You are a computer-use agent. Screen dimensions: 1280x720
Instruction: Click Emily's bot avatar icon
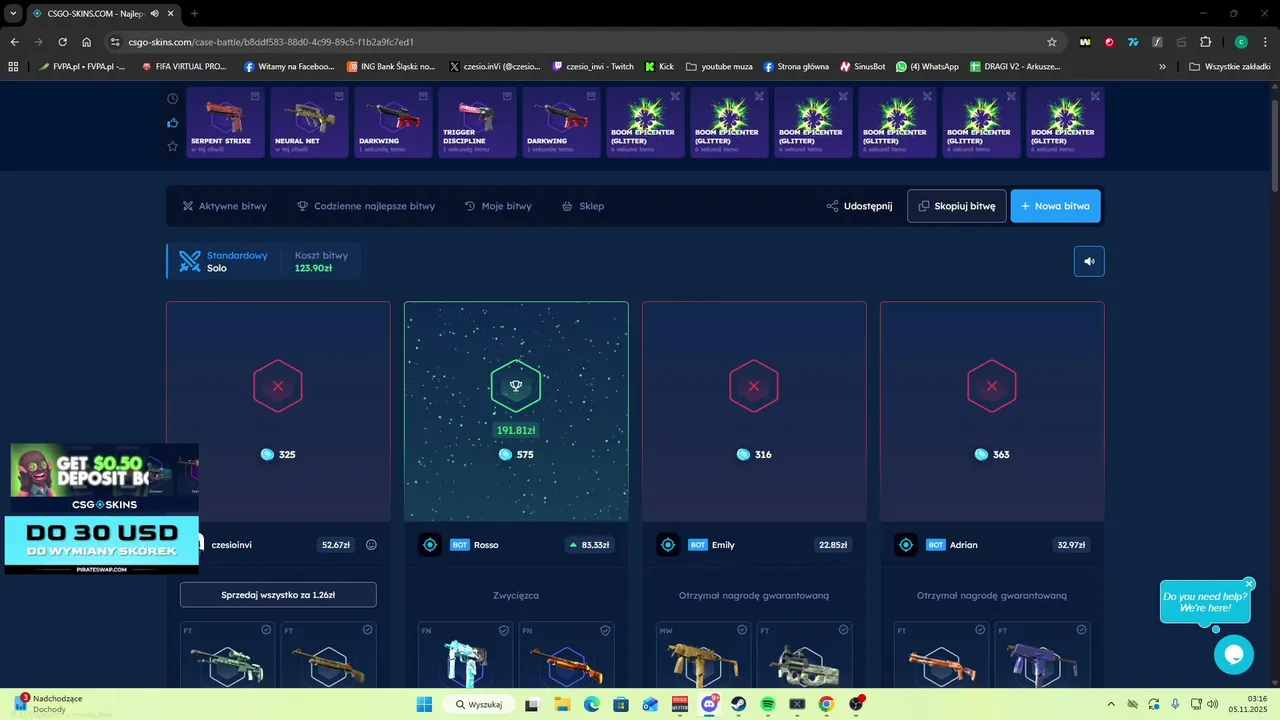tap(668, 545)
